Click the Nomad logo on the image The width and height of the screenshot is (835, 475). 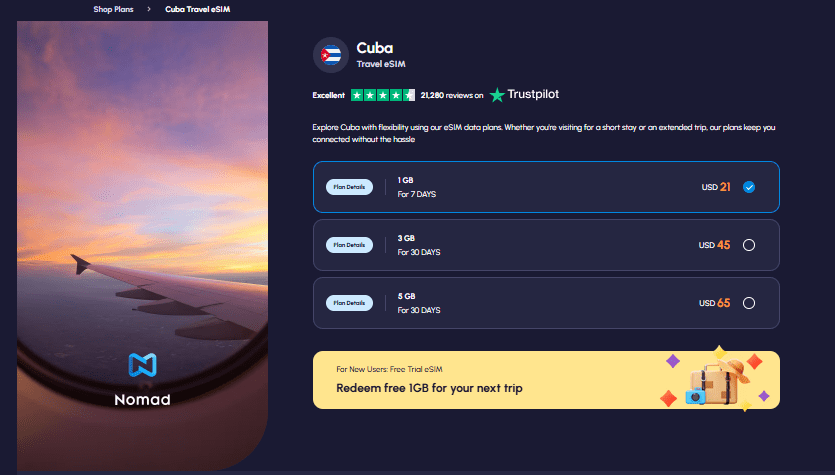140,379
